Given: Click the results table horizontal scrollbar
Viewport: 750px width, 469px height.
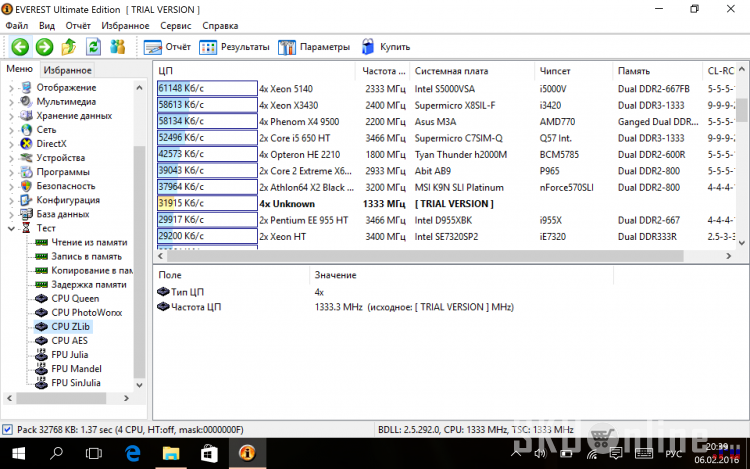Looking at the screenshot, I should pos(425,256).
